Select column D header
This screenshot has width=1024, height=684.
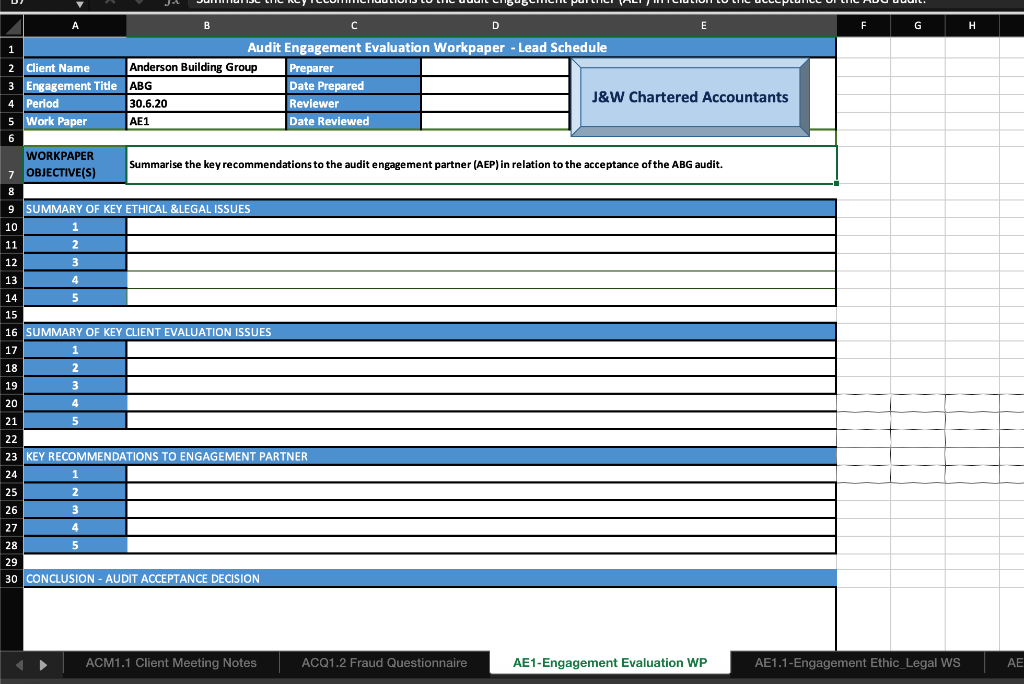496,26
